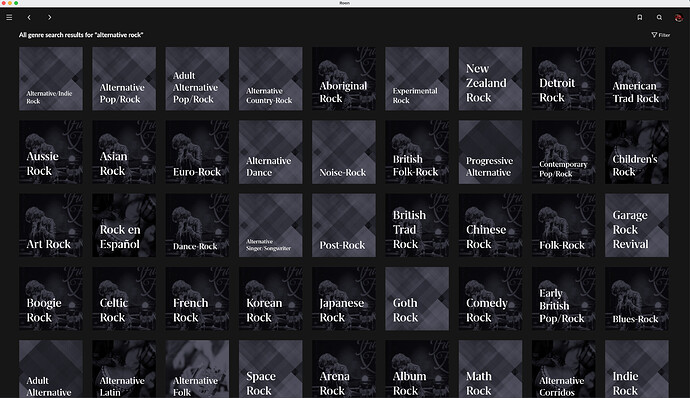Click the search magnifier icon
Screen dimensions: 690x398
tap(659, 18)
